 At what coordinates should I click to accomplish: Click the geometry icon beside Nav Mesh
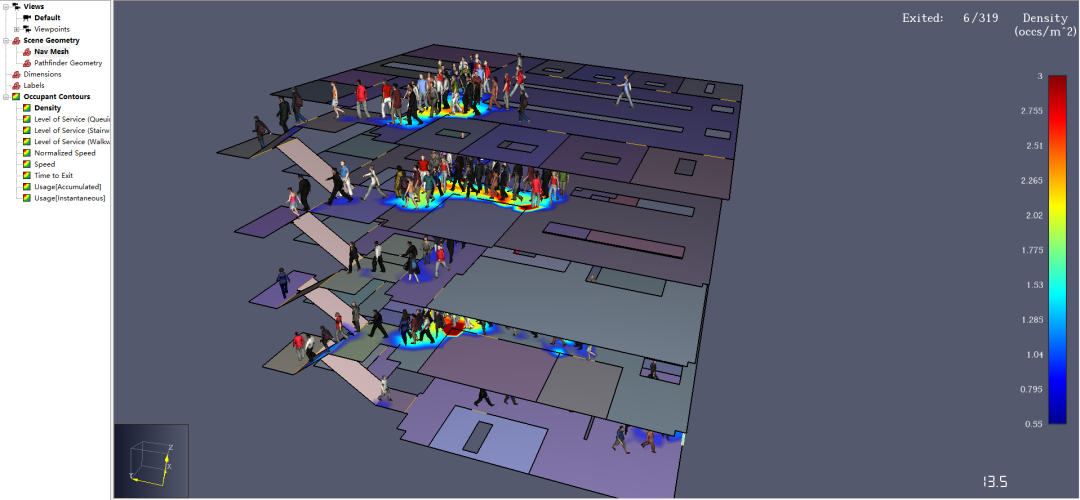pos(27,52)
